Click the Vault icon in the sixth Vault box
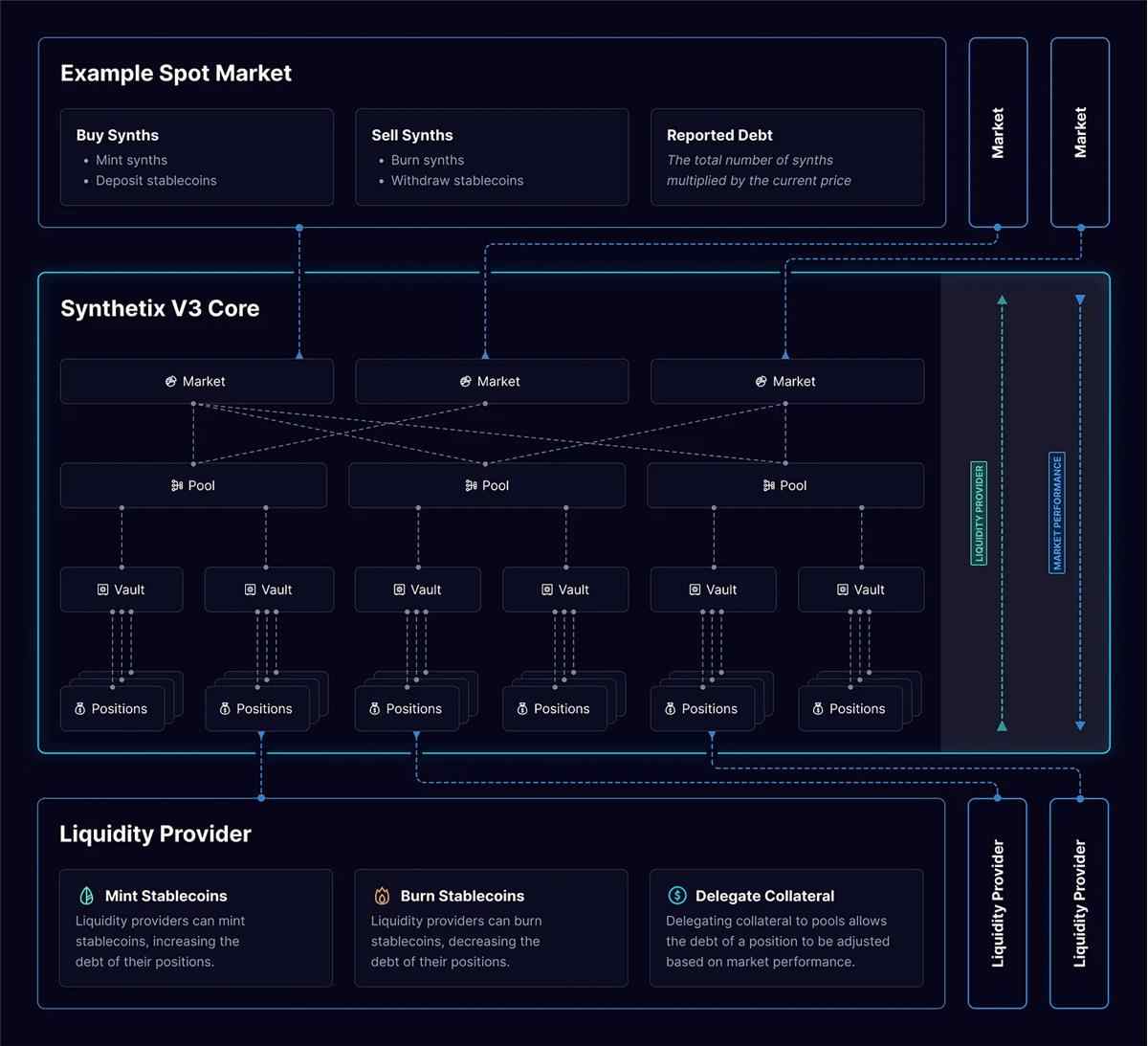The image size is (1148, 1046). [843, 590]
